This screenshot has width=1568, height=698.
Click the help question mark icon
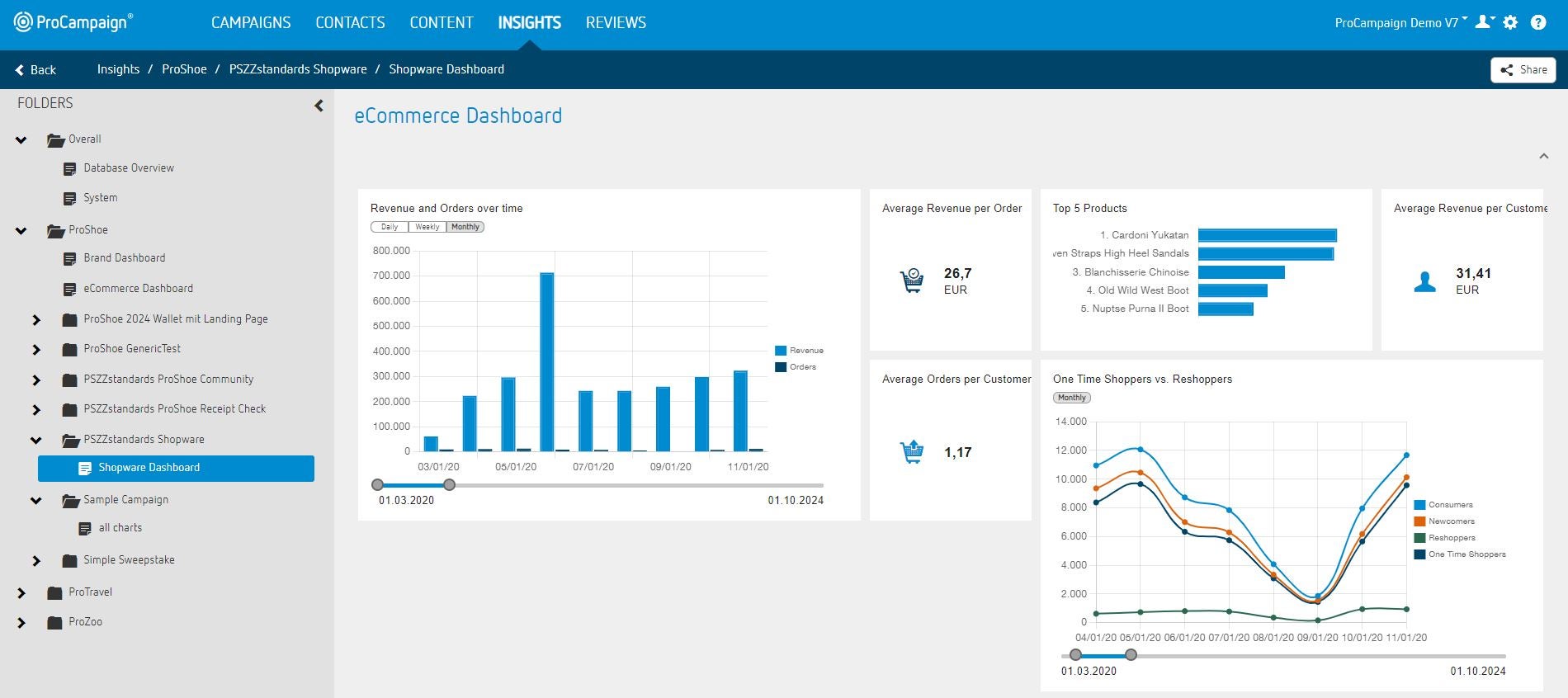[x=1538, y=22]
